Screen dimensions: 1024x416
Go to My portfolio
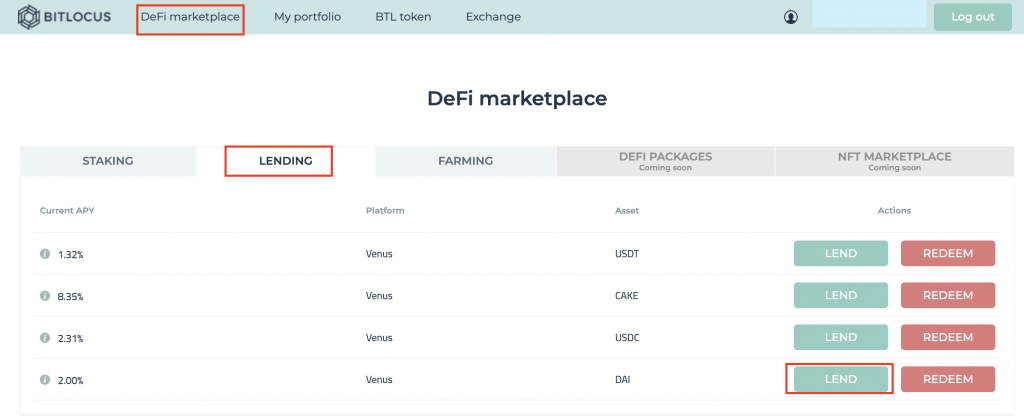[307, 17]
